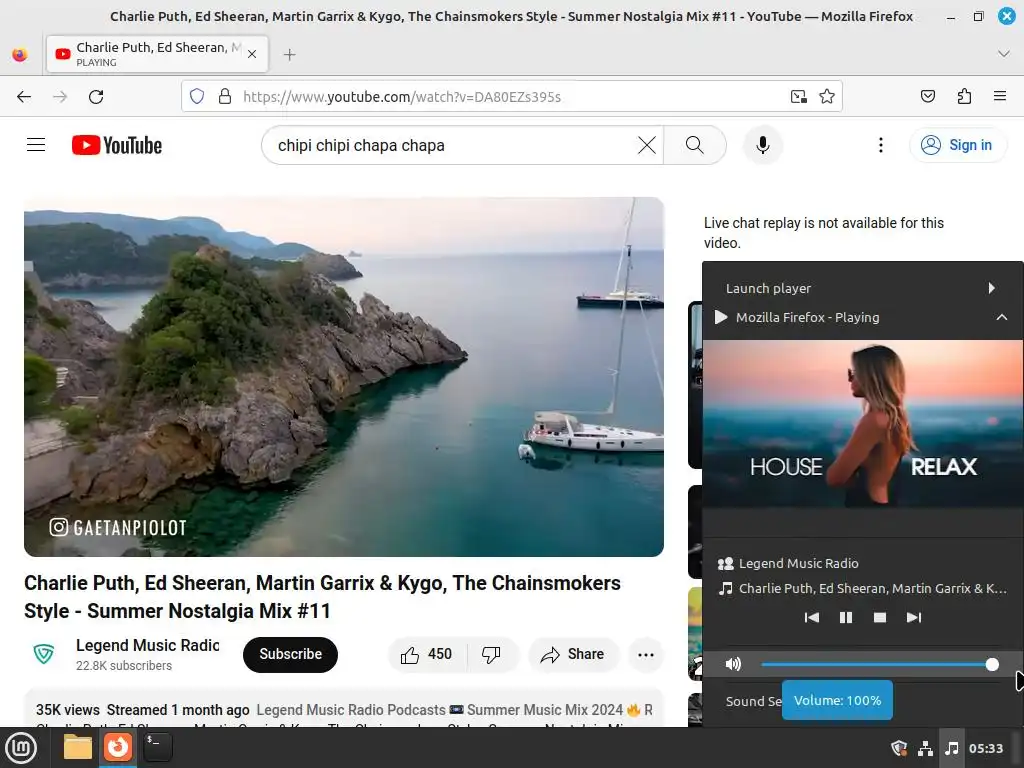Click the main video player

click(x=344, y=377)
